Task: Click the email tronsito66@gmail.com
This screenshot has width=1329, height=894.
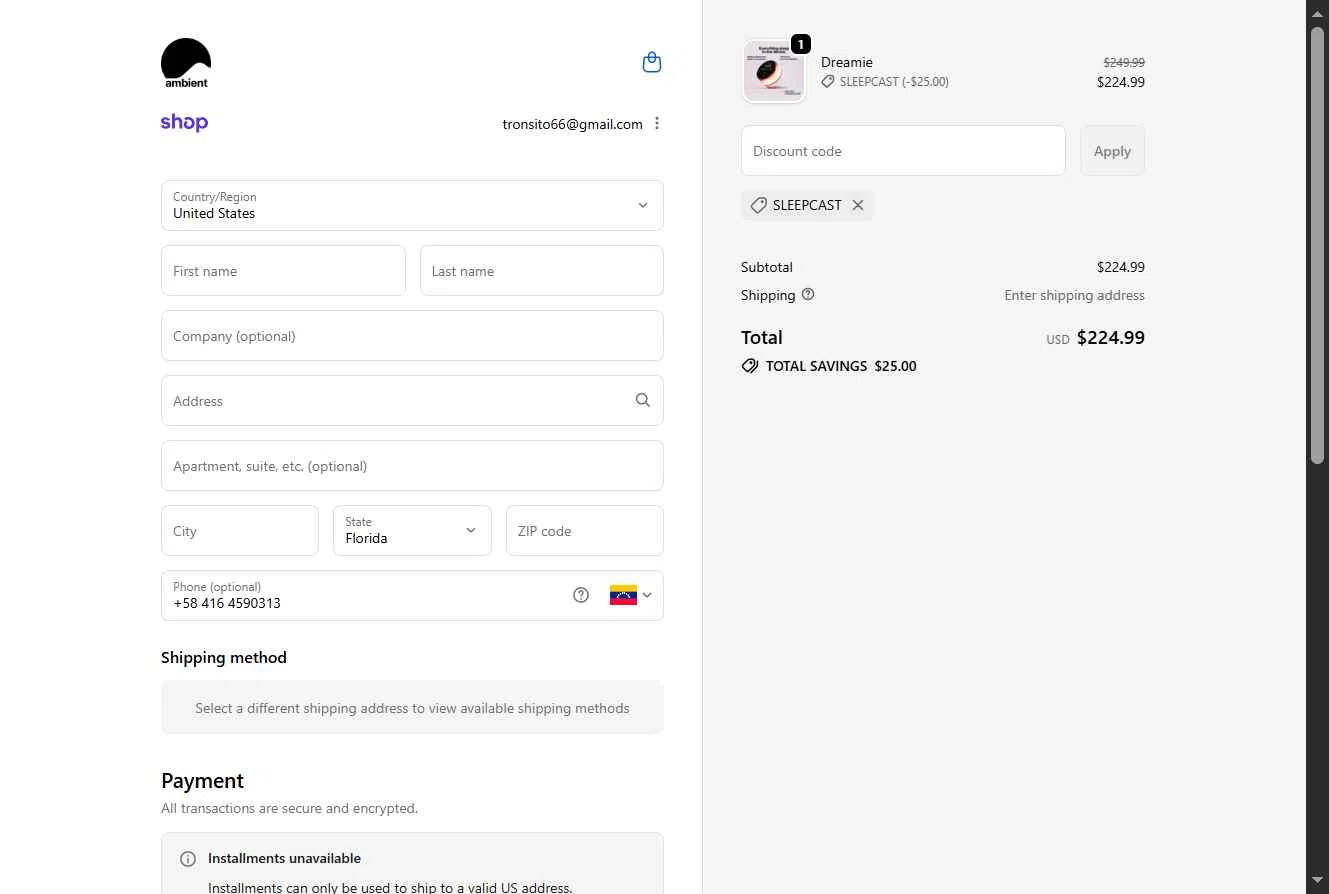Action: pyautogui.click(x=573, y=124)
